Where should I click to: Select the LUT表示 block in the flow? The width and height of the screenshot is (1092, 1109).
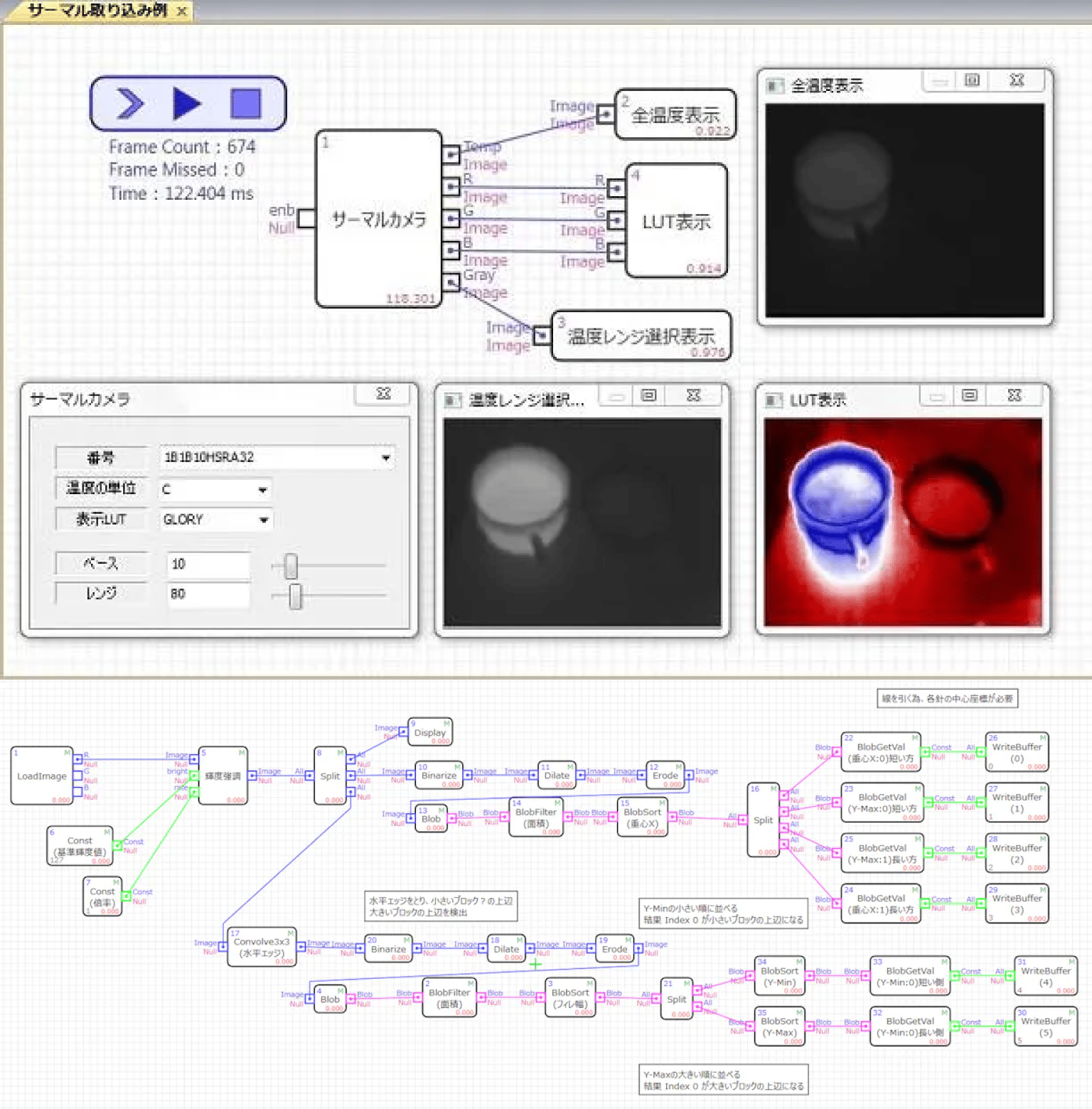[x=676, y=221]
